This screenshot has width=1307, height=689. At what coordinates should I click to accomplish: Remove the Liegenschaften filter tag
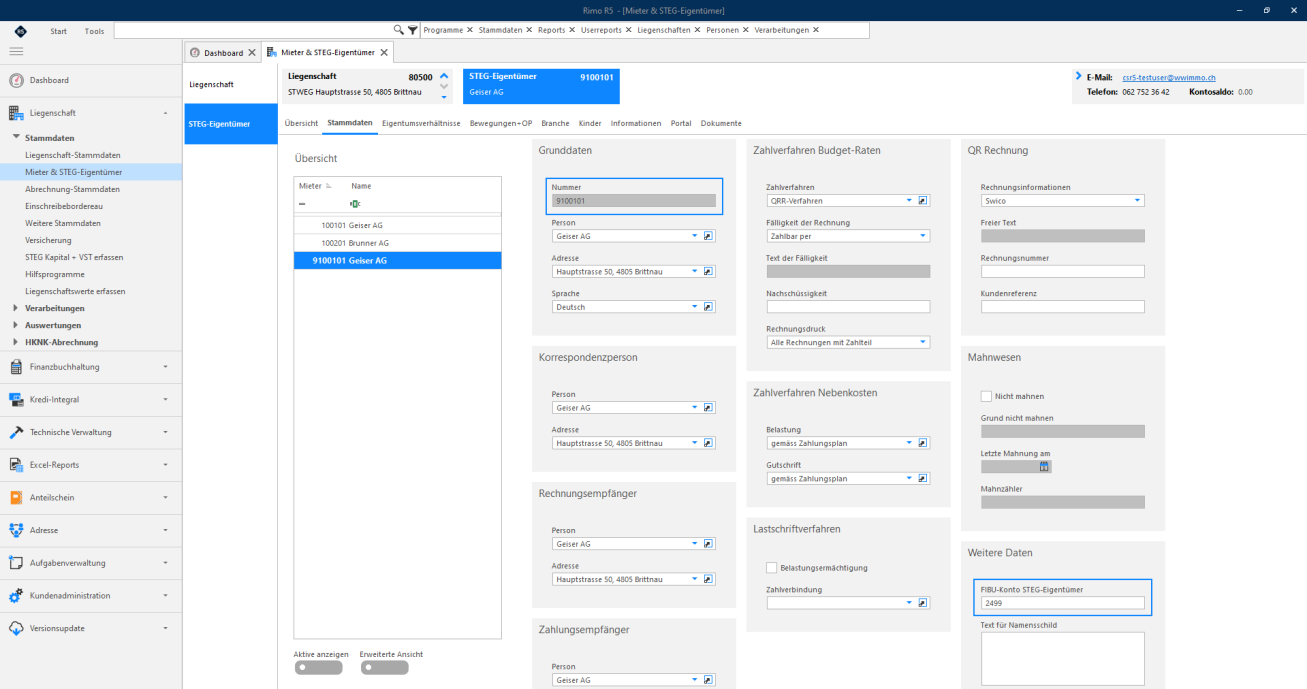[x=696, y=30]
